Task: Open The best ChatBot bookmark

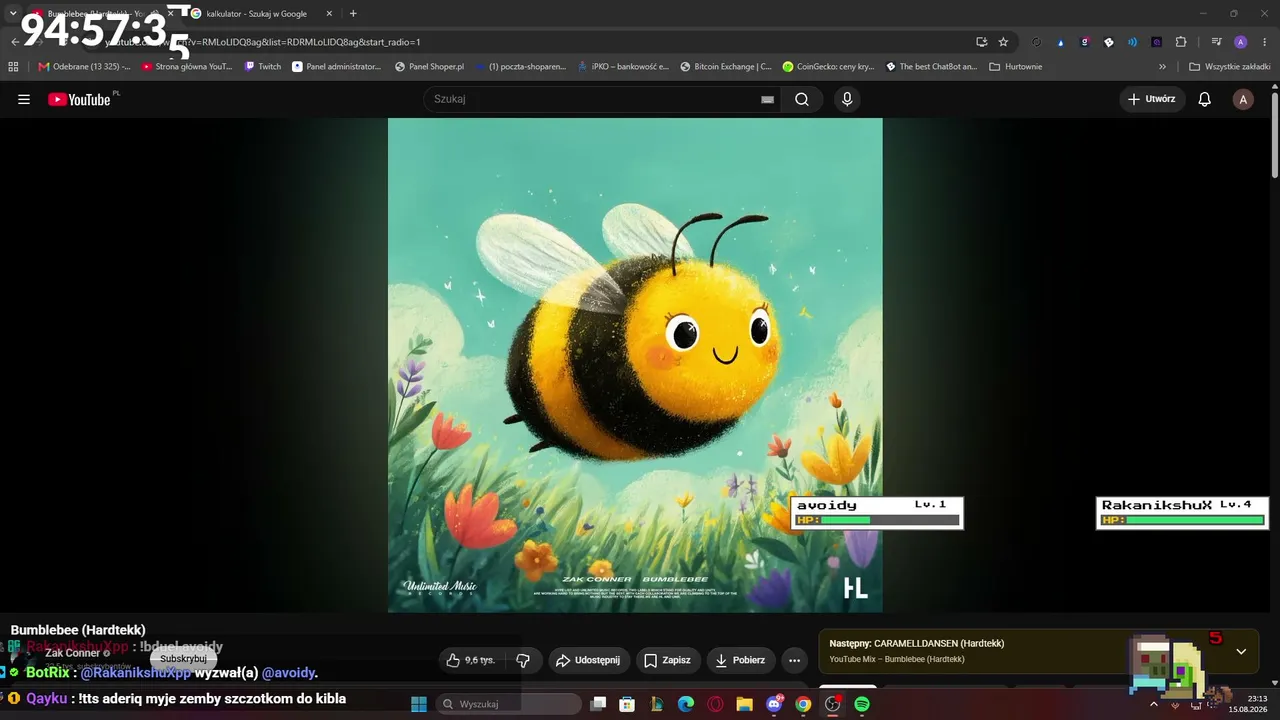Action: pos(932,67)
